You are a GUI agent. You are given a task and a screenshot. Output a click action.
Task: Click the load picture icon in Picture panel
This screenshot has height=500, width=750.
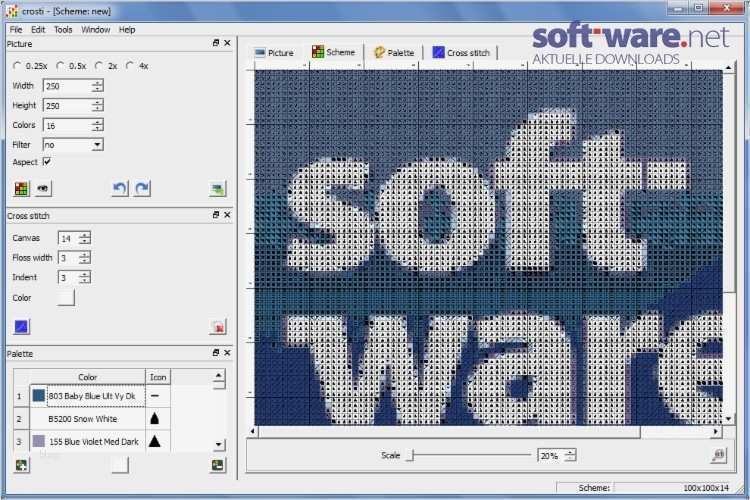(218, 189)
